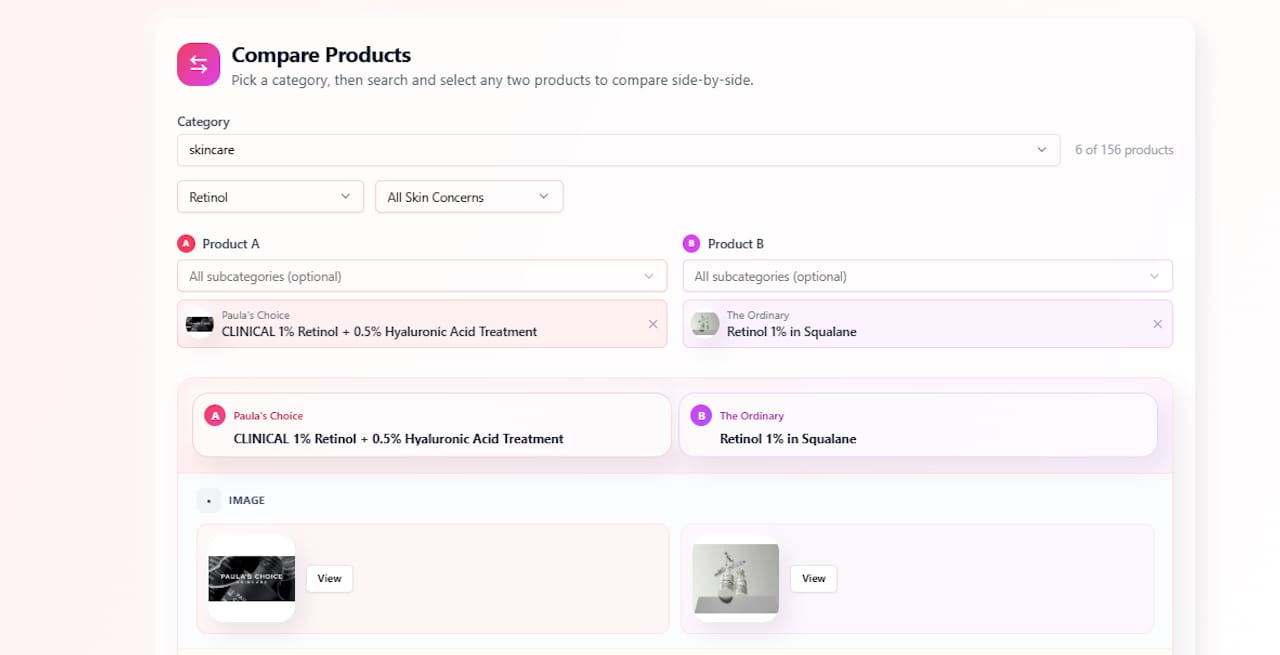Screen dimensions: 1280x655
Task: Click the B badge beside Product B label
Action: [691, 244]
